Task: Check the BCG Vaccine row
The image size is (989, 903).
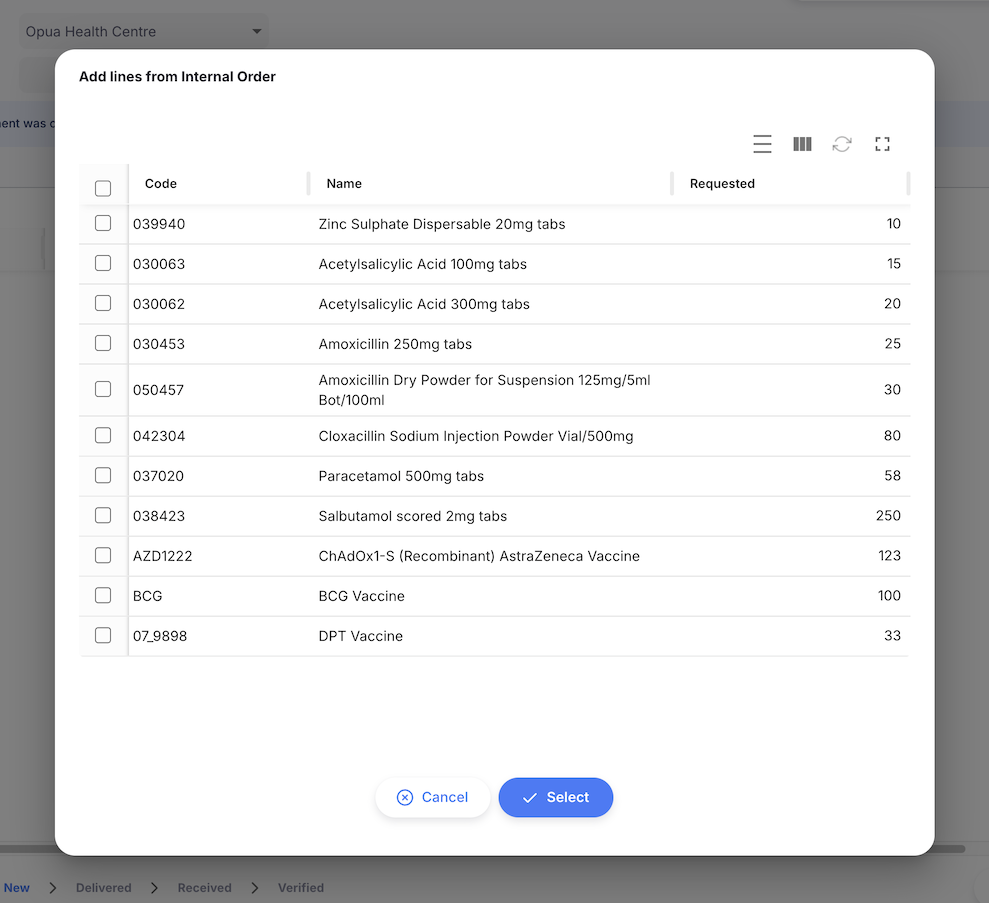Action: [x=102, y=595]
